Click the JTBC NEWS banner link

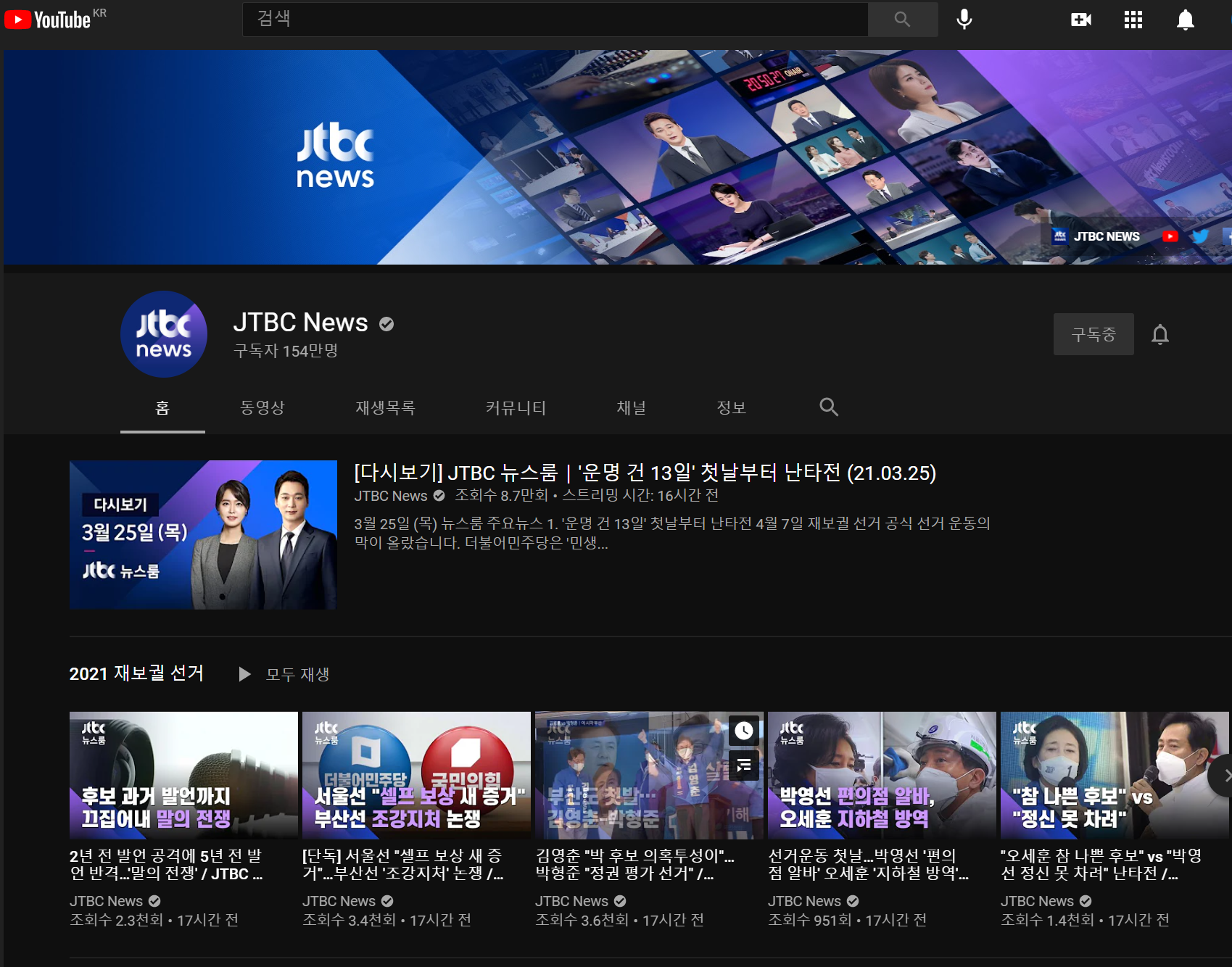[x=1096, y=236]
